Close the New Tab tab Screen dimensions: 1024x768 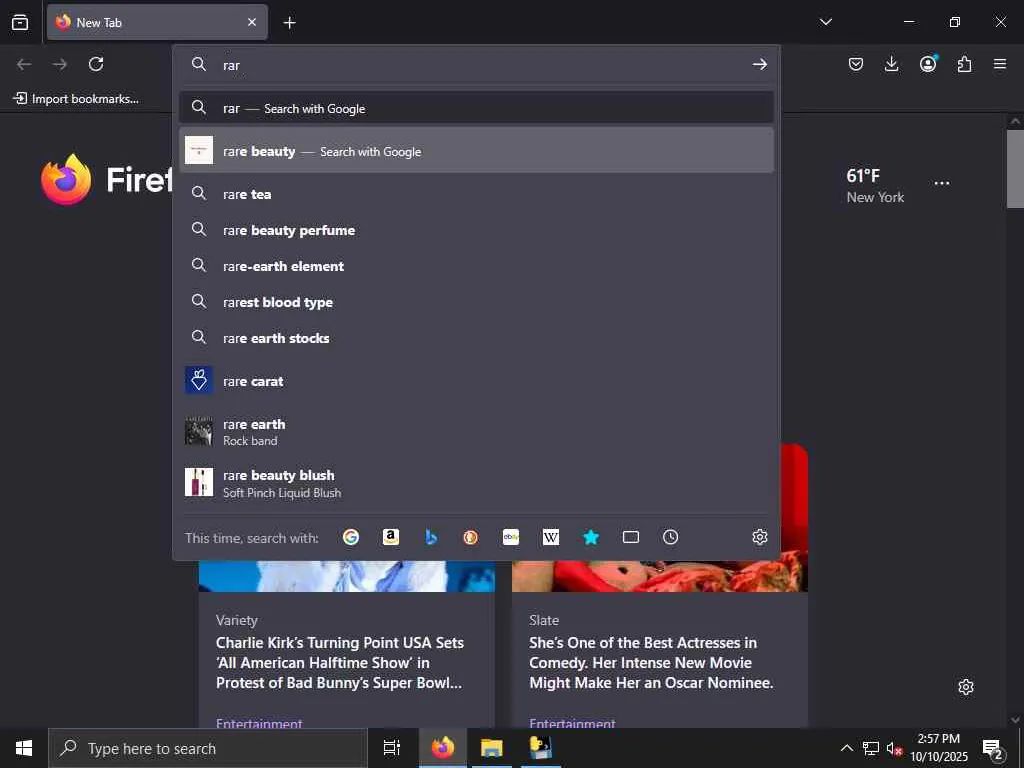(x=252, y=22)
